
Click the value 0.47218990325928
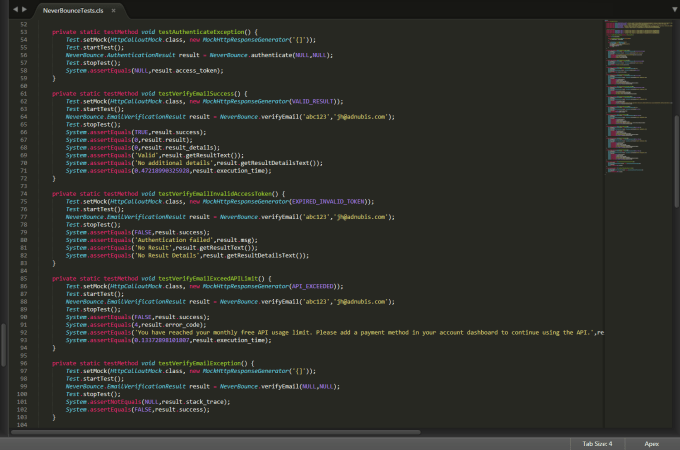[x=162, y=171]
